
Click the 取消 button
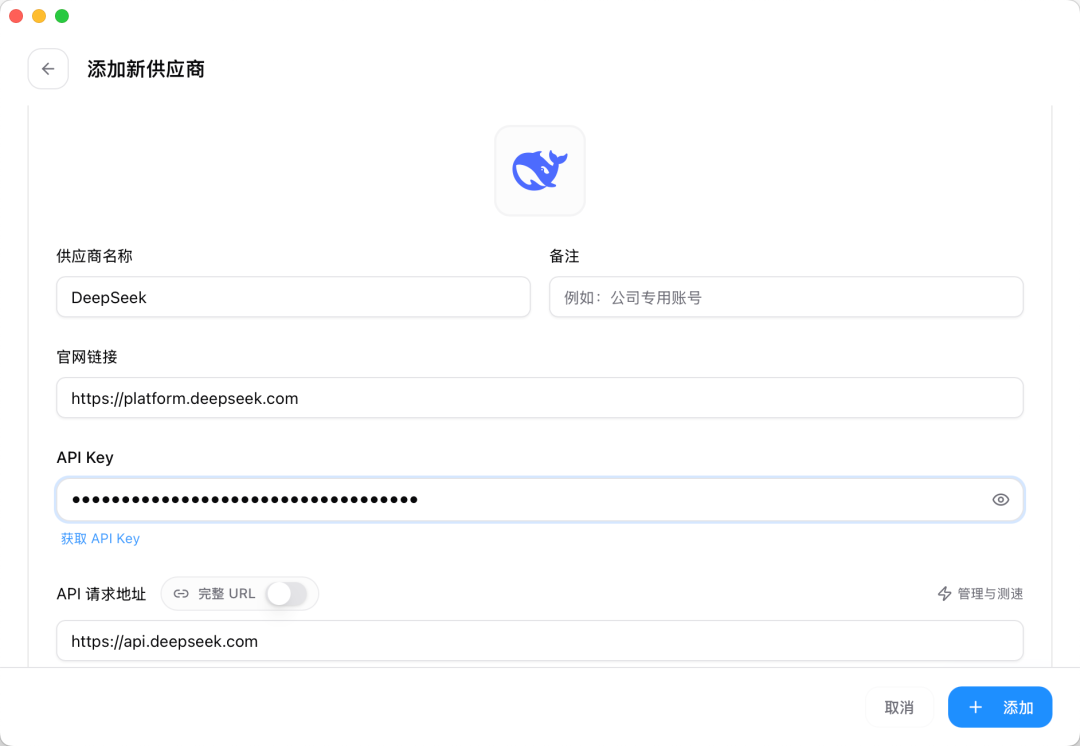click(899, 707)
